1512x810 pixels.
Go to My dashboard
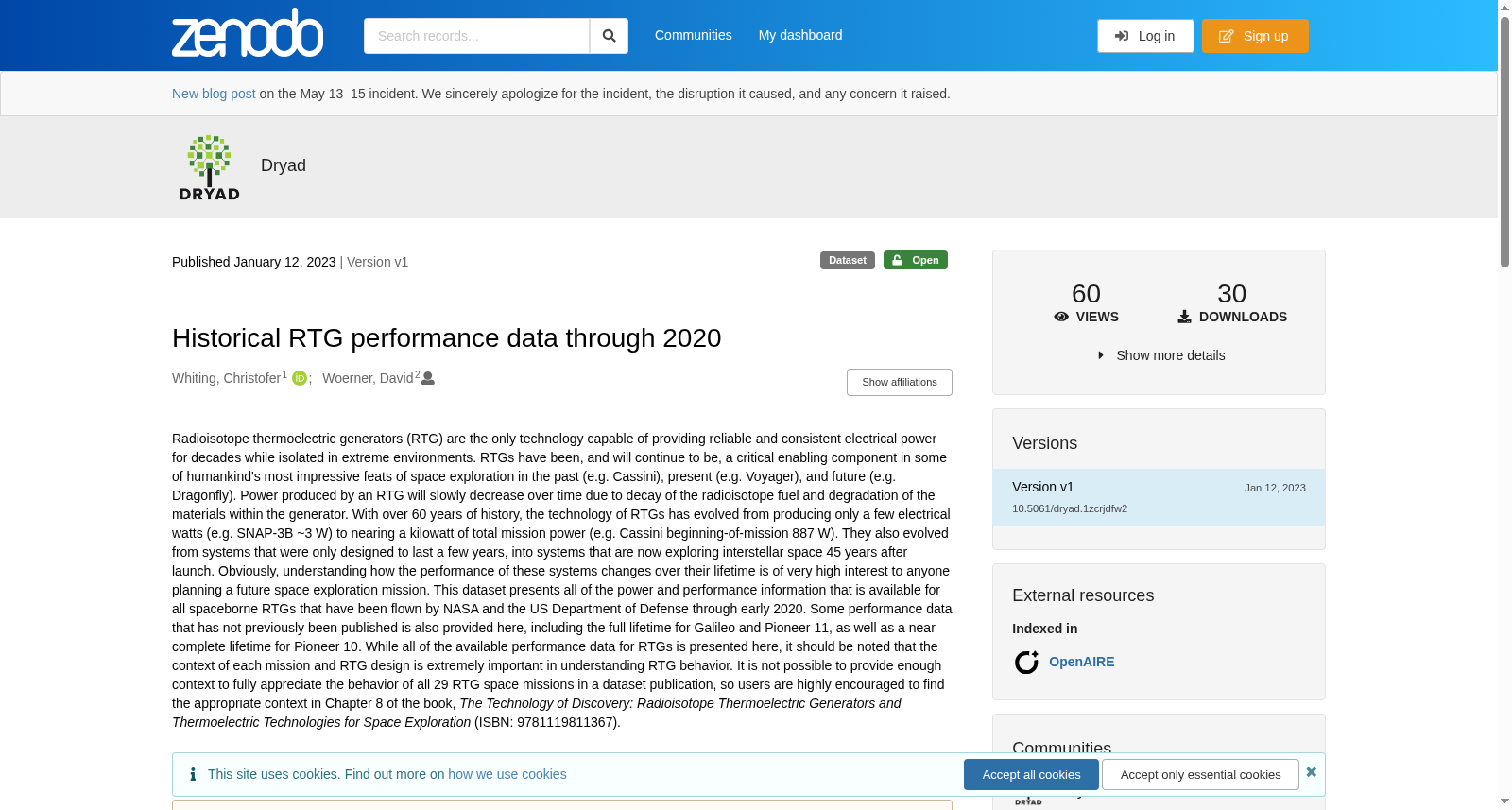pyautogui.click(x=800, y=35)
